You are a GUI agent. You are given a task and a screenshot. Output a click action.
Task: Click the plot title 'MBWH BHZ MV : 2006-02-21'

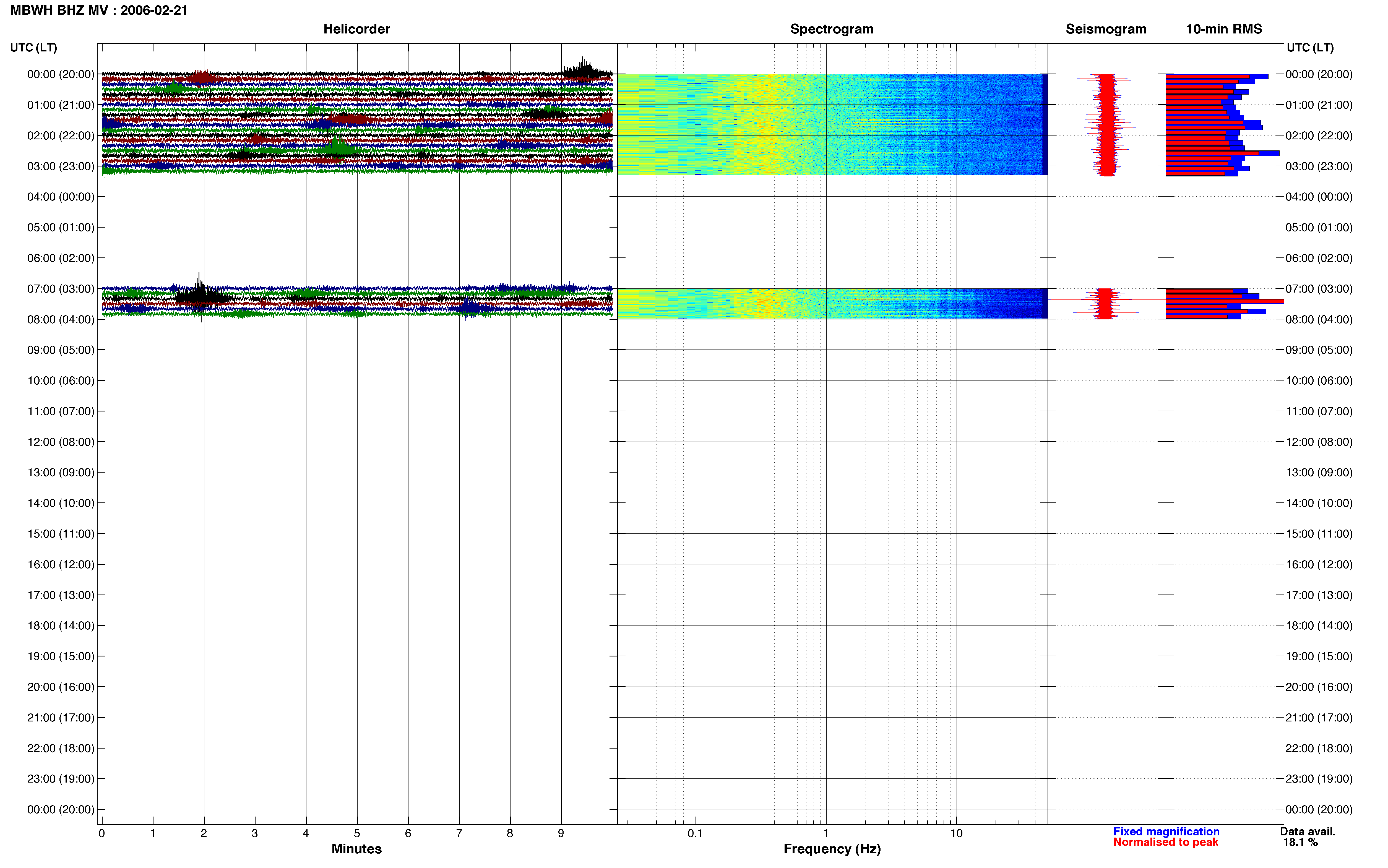[x=99, y=10]
